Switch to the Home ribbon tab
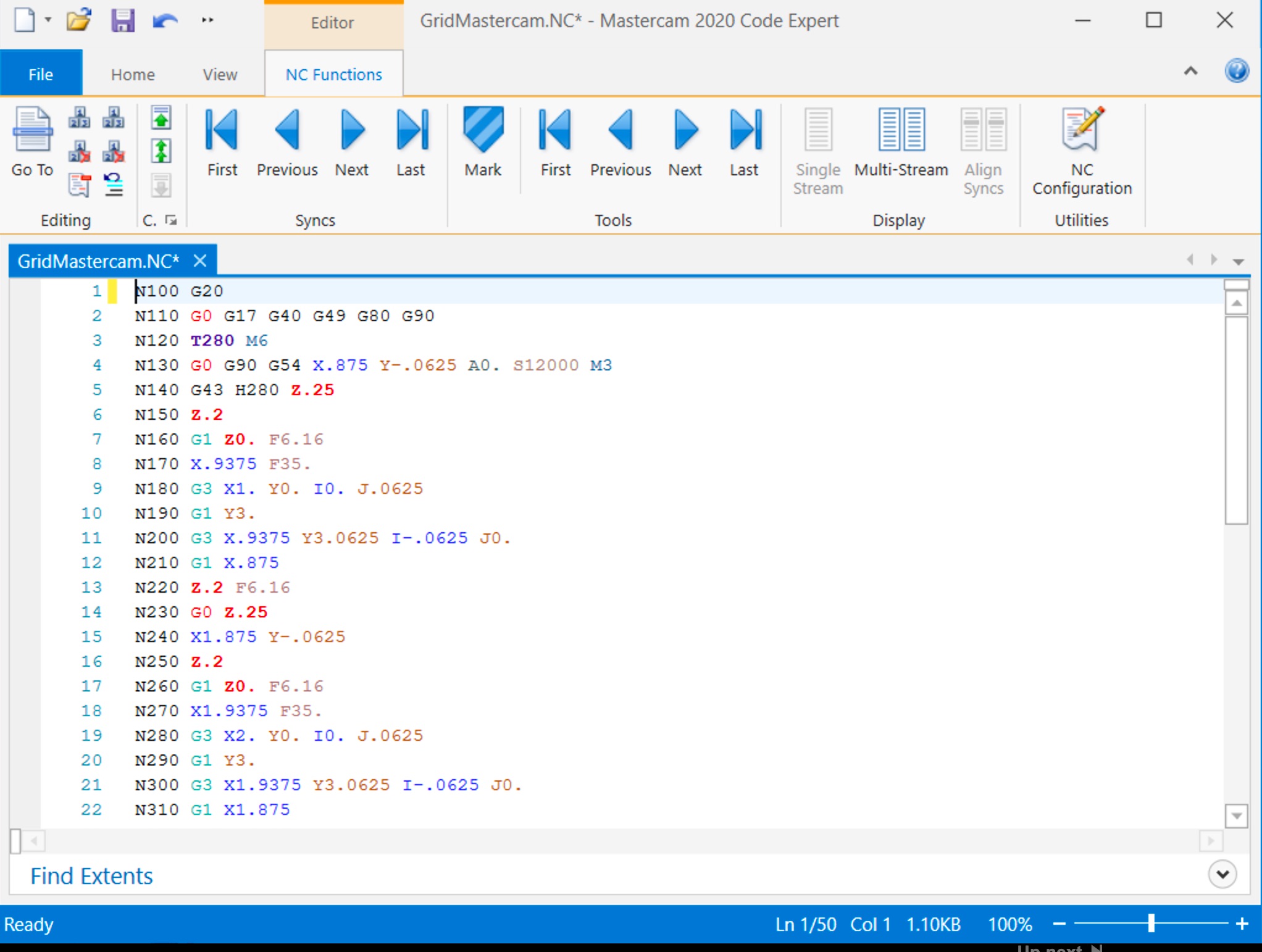Viewport: 1262px width, 952px height. pos(133,75)
